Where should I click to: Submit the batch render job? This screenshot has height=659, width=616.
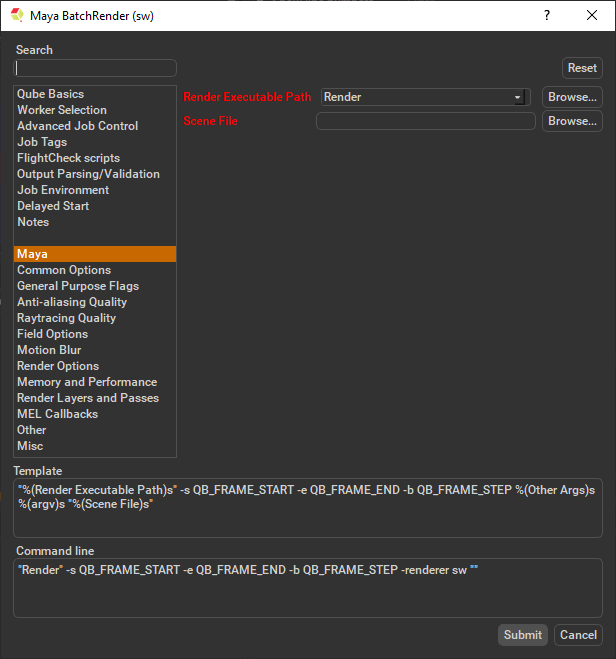(522, 635)
